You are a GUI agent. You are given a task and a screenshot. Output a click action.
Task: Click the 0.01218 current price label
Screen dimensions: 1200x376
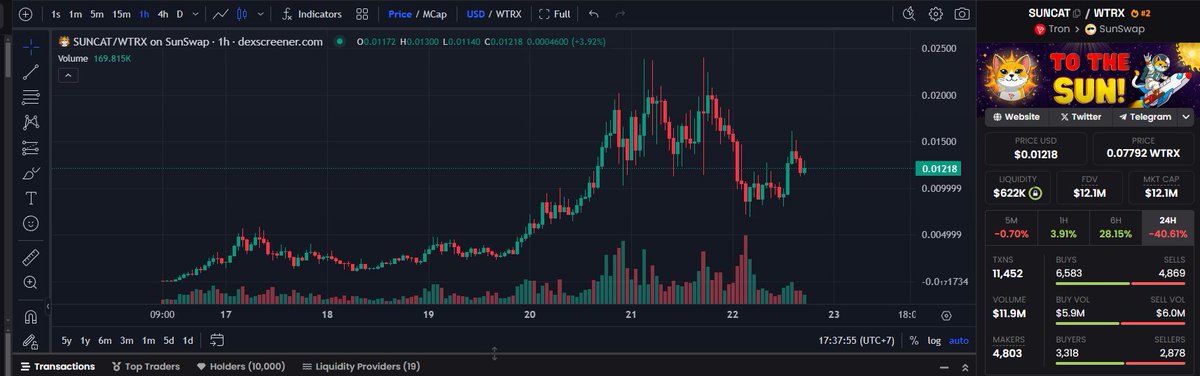(939, 169)
